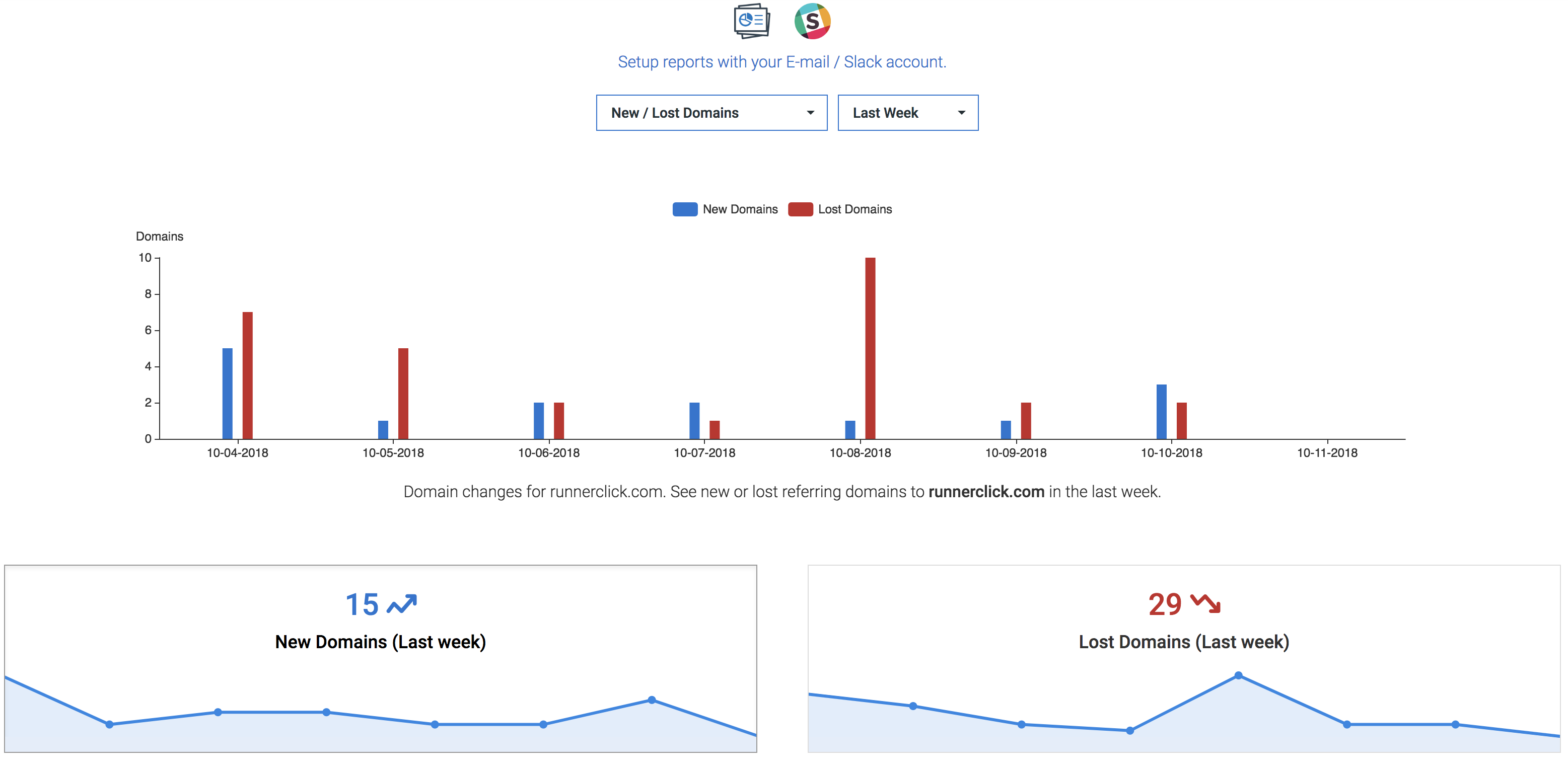Toggle Lost Domains legend series

point(854,209)
